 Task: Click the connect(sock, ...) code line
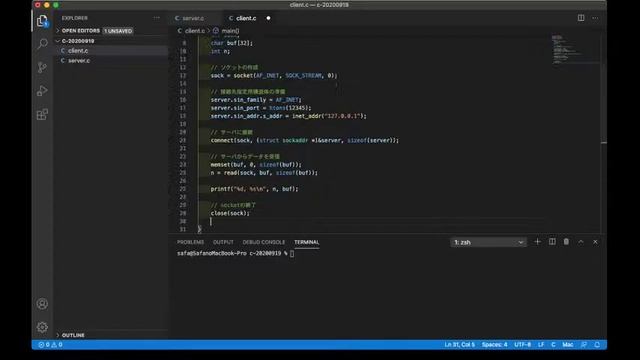304,140
